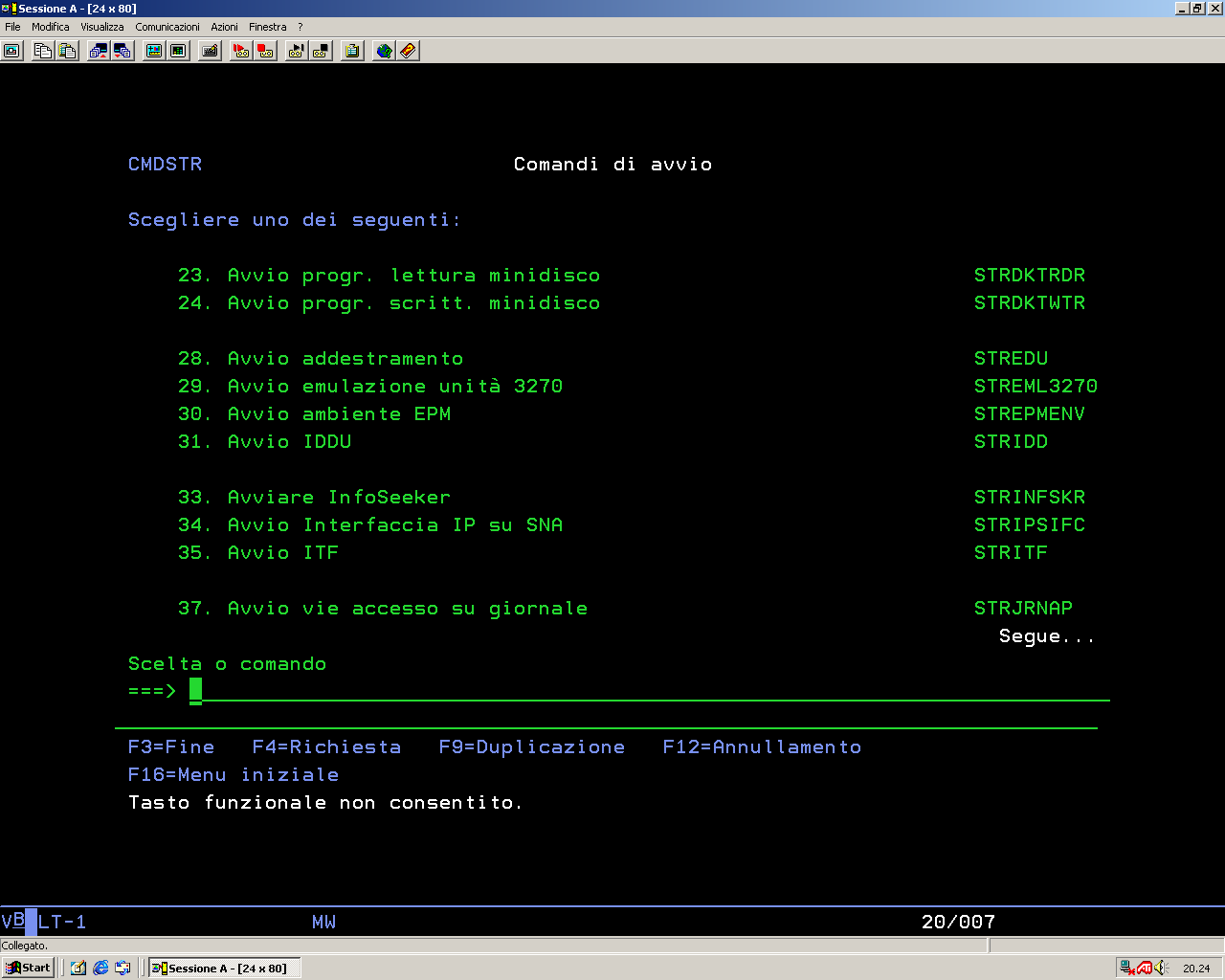The height and width of the screenshot is (980, 1225).
Task: Open Color mapping toolbar icon
Action: [178, 51]
